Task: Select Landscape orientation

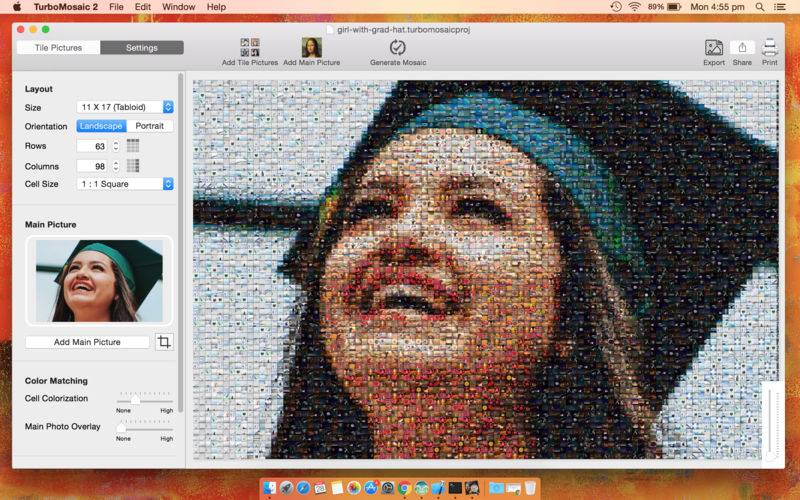Action: coord(101,126)
